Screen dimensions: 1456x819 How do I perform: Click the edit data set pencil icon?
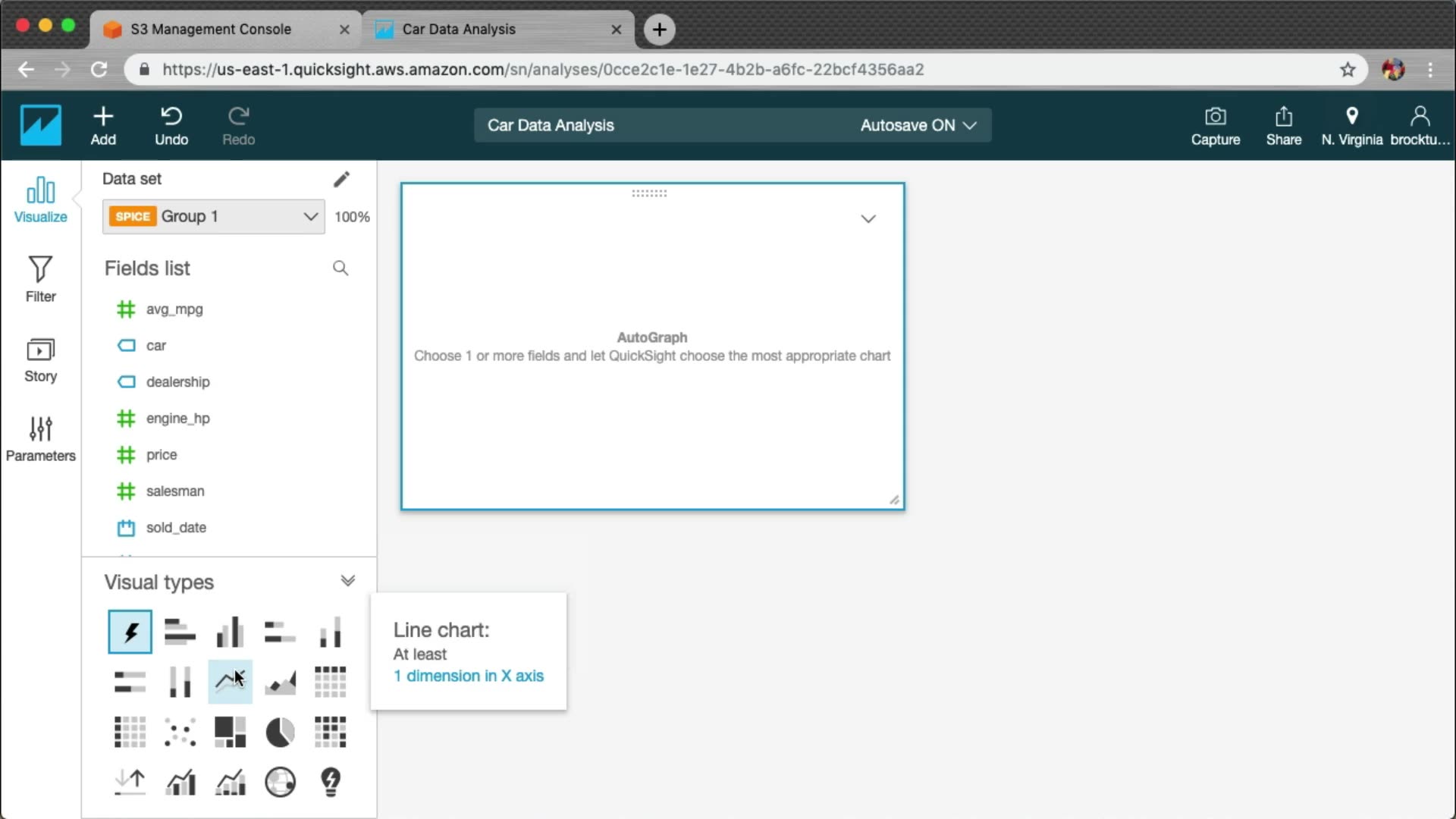coord(341,179)
